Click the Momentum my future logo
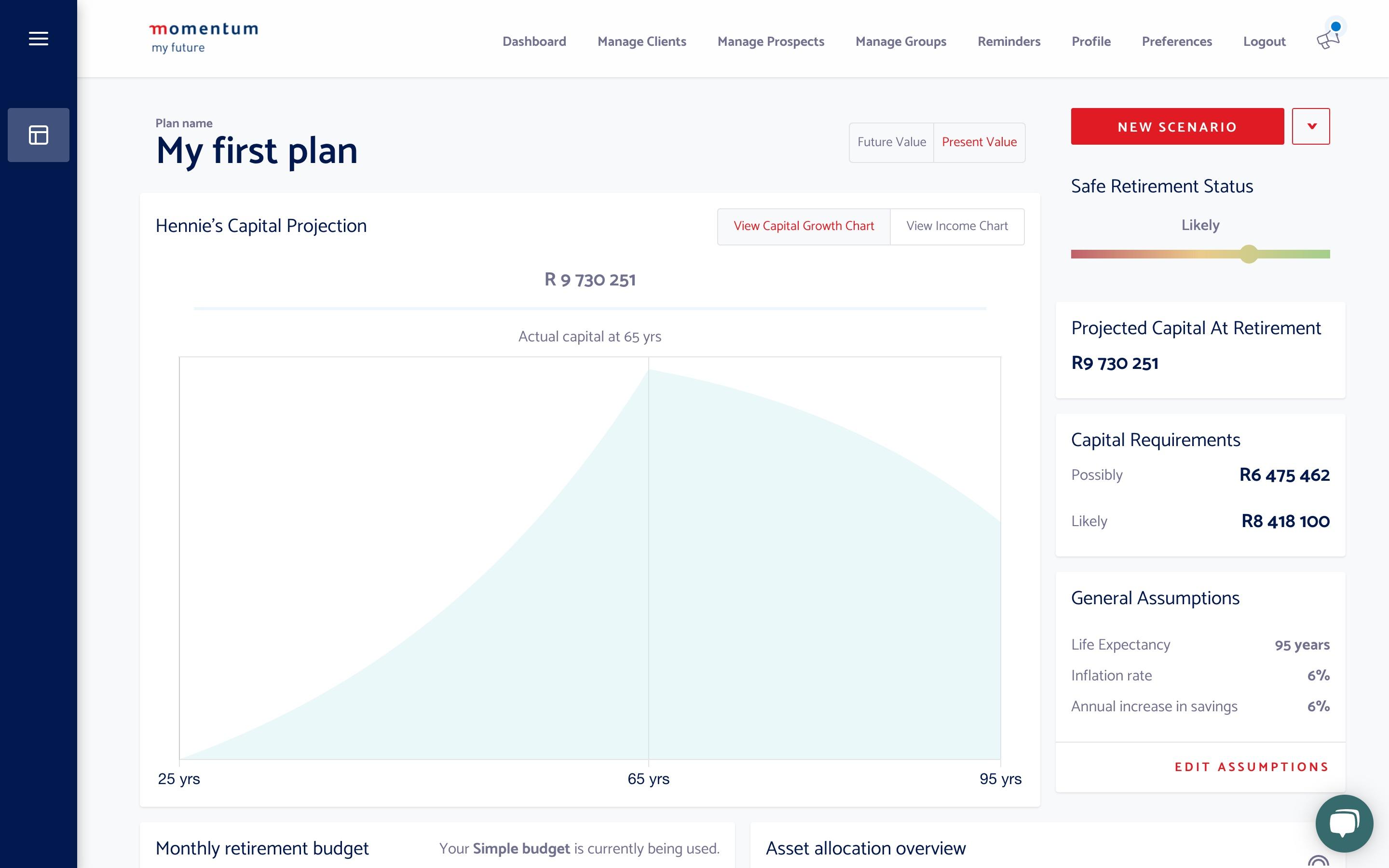Viewport: 1389px width, 868px height. 204,38
